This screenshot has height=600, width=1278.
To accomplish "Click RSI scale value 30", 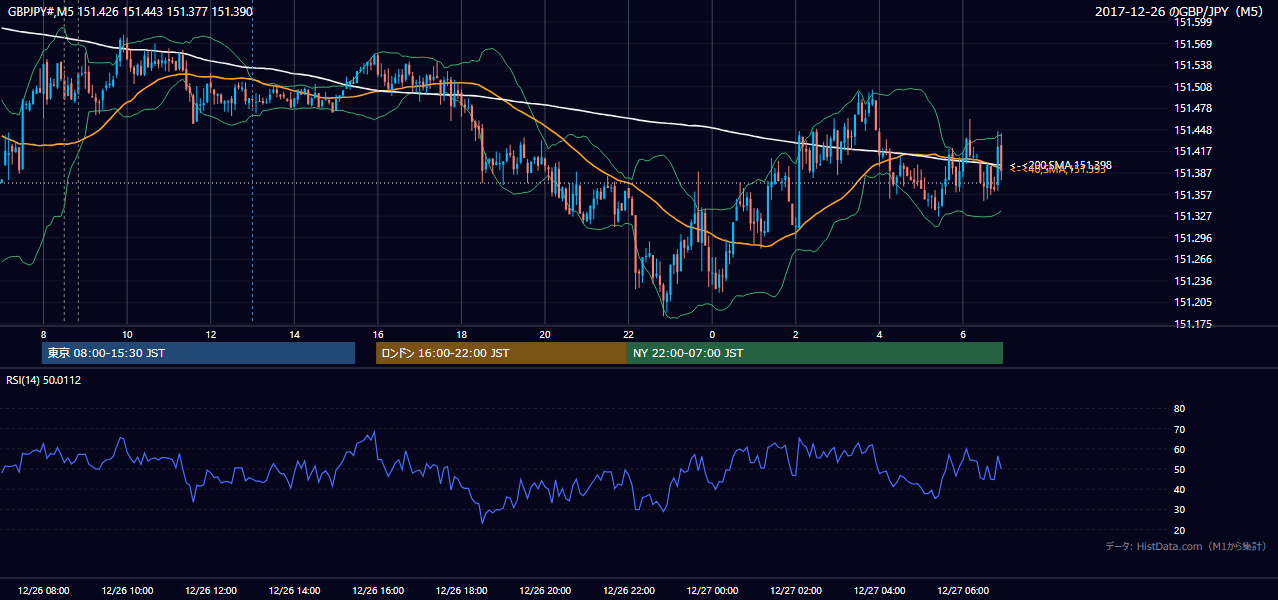I will [x=1179, y=510].
